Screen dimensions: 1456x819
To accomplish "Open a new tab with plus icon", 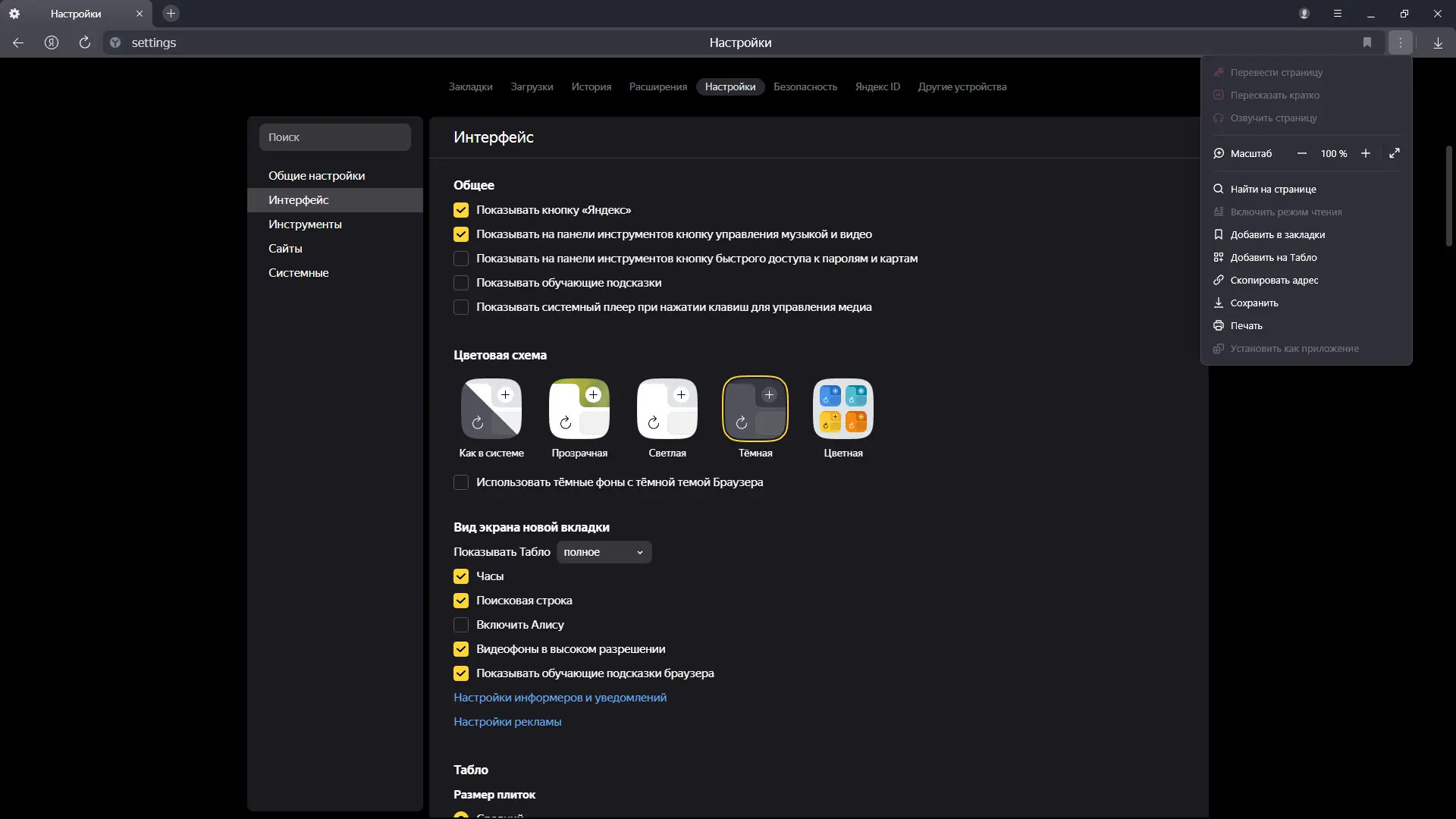I will coord(171,14).
